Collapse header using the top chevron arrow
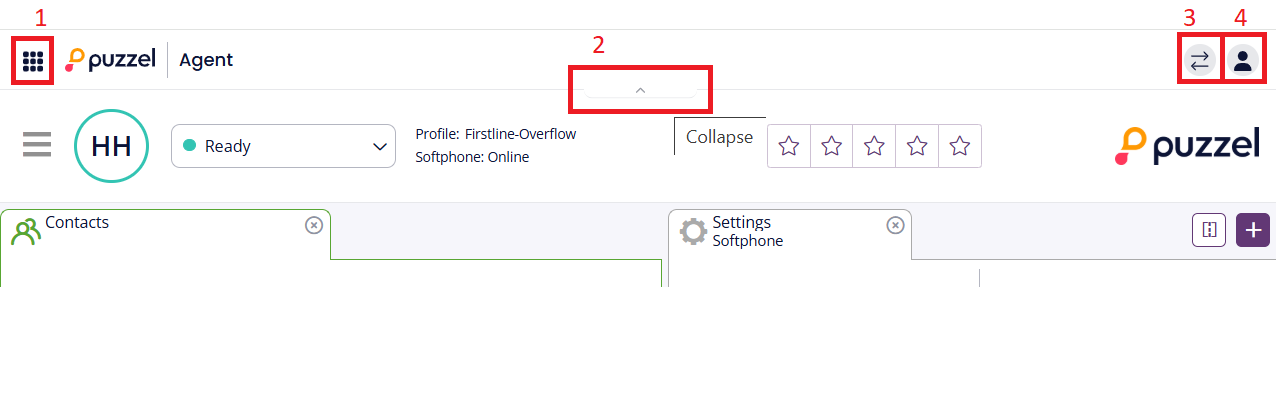 640,90
